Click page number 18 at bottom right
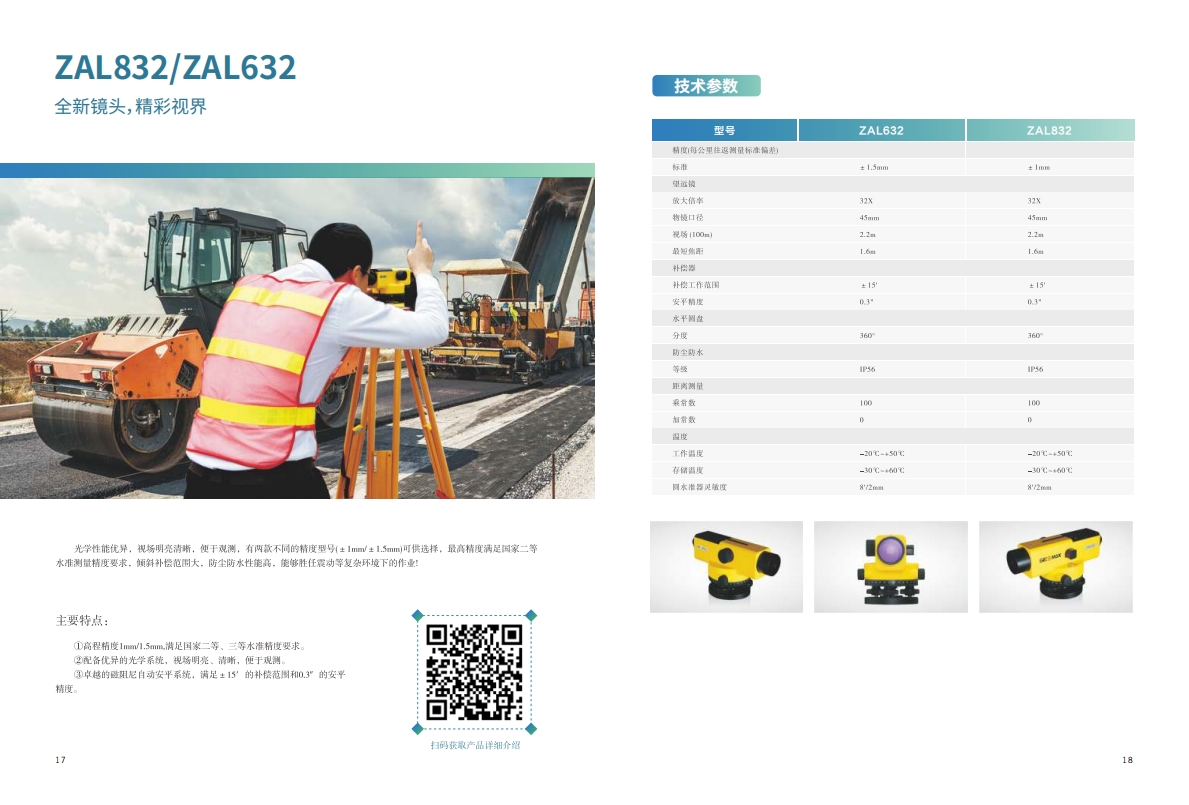This screenshot has height=805, width=1189. [1127, 761]
